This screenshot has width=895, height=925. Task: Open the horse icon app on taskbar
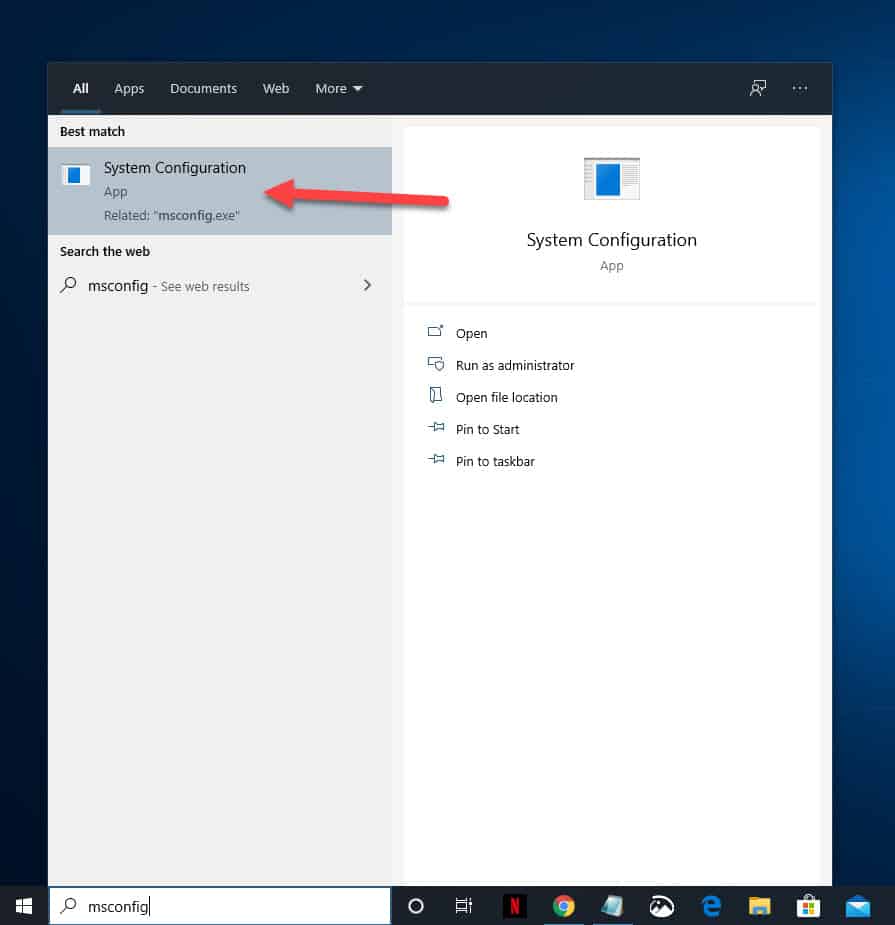[661, 906]
